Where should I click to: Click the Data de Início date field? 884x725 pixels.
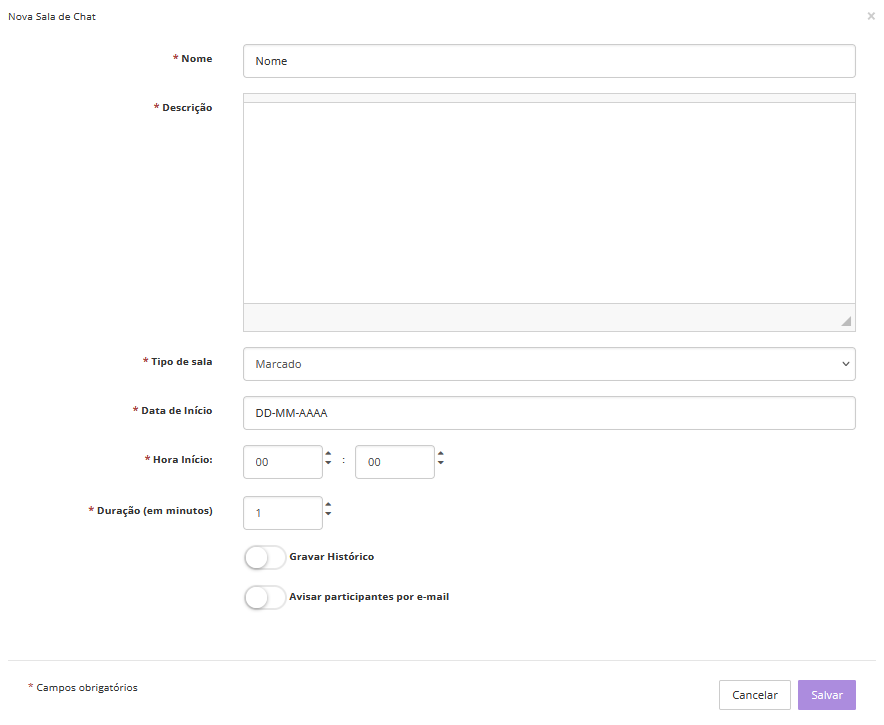pos(549,413)
